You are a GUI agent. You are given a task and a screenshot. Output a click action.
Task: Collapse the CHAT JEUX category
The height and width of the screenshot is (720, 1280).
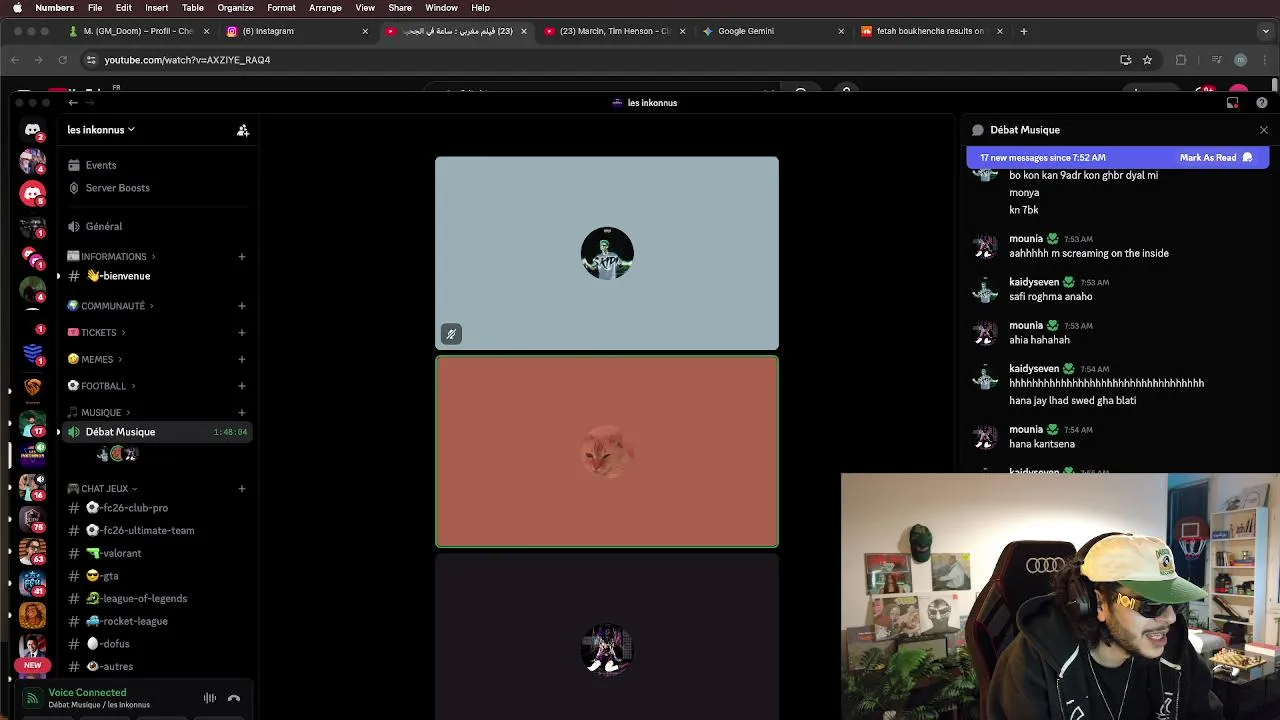point(102,489)
